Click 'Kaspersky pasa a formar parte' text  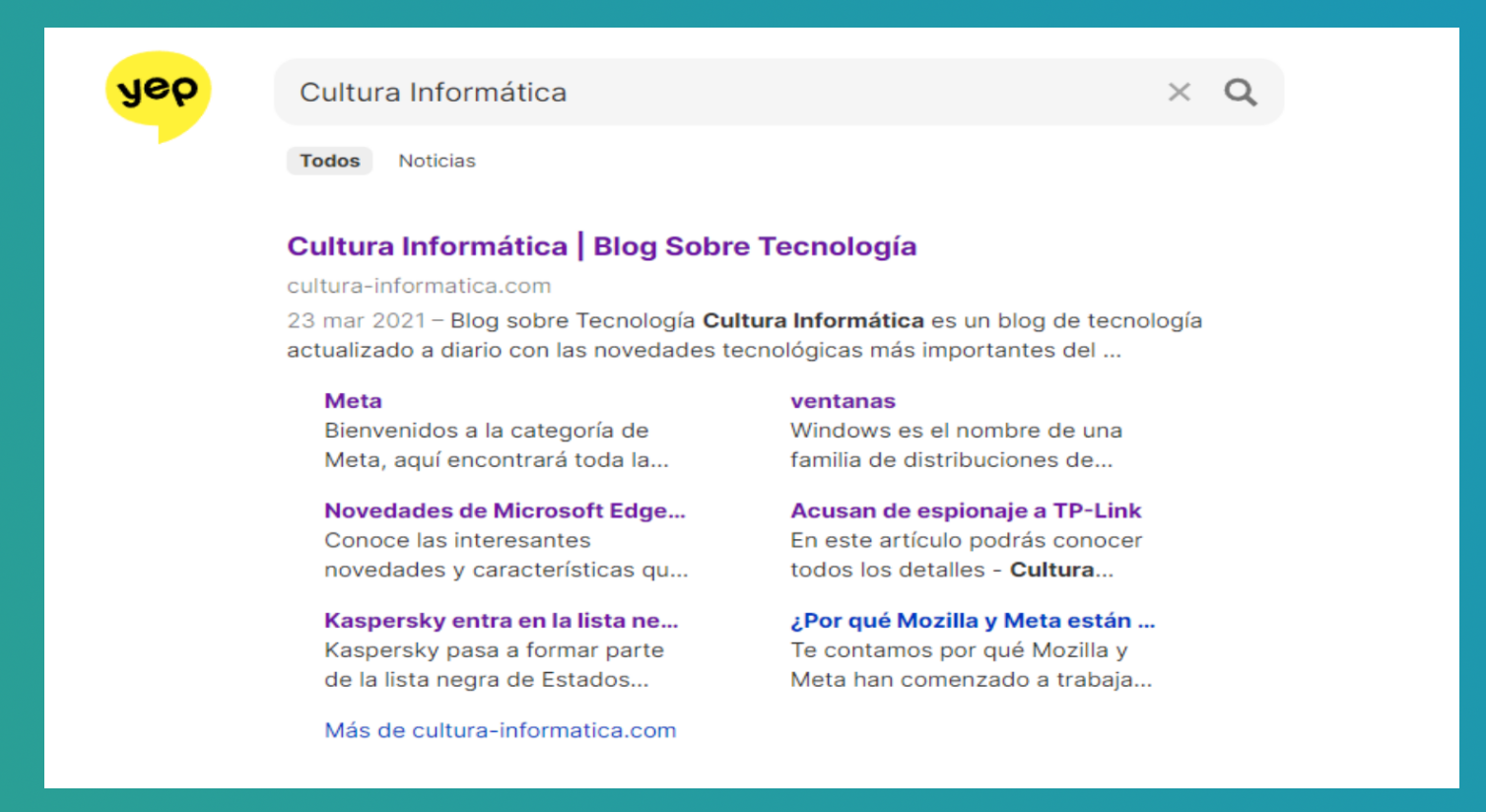click(494, 650)
